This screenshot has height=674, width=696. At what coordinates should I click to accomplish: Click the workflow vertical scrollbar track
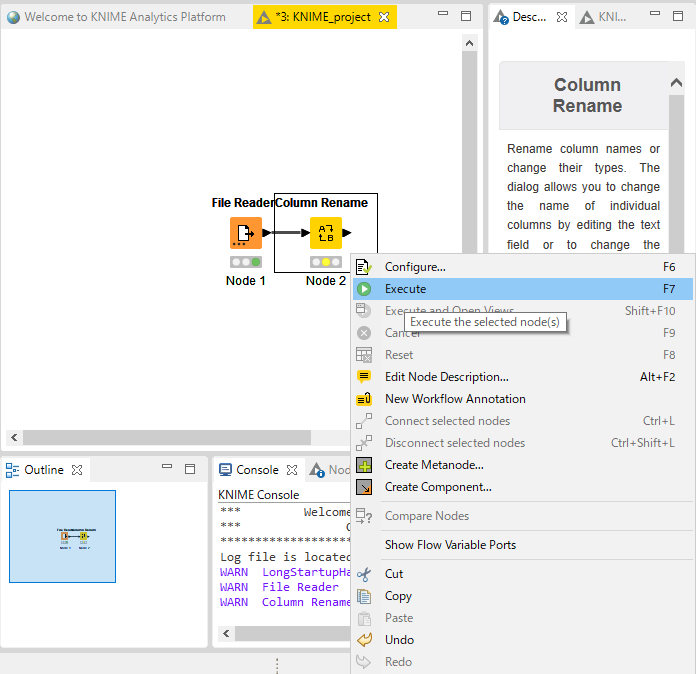[469, 151]
